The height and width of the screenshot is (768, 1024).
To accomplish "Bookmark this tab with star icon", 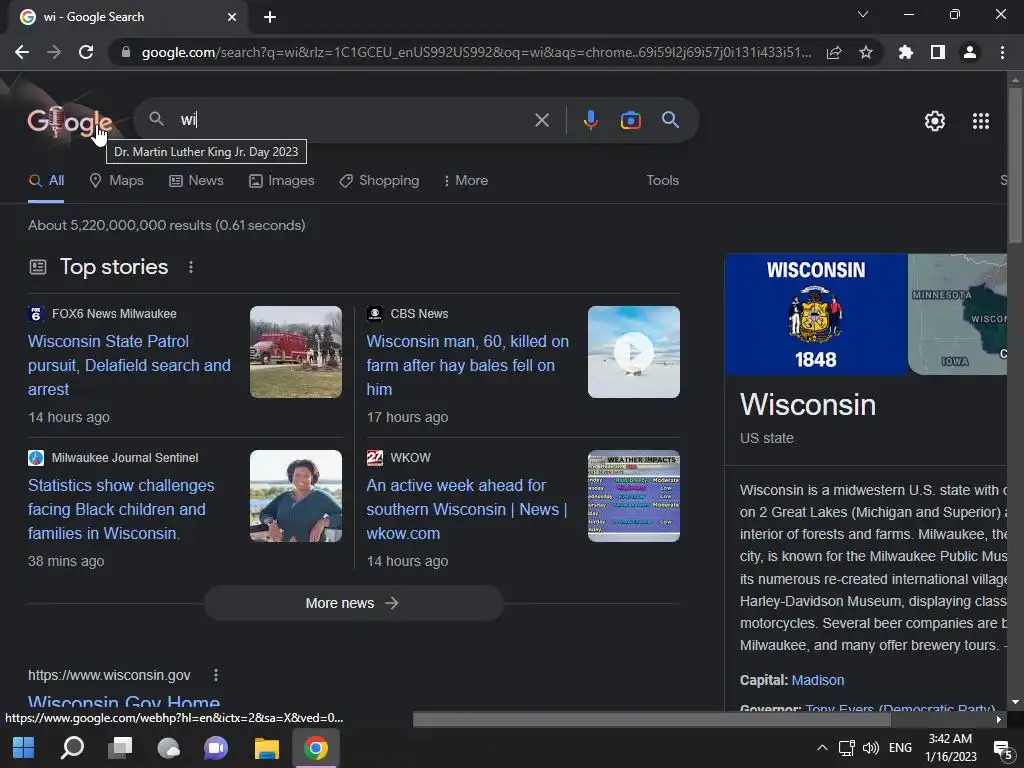I will pyautogui.click(x=865, y=53).
